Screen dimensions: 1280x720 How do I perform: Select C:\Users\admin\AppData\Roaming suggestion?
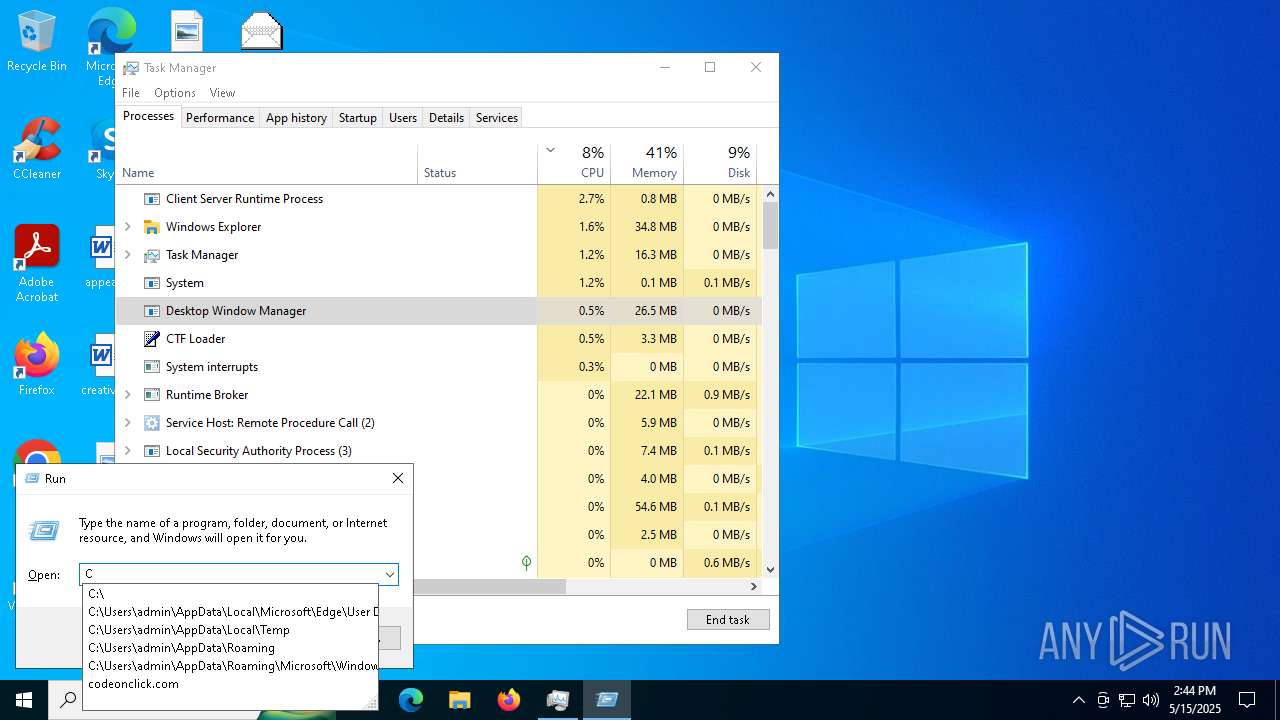(230, 648)
